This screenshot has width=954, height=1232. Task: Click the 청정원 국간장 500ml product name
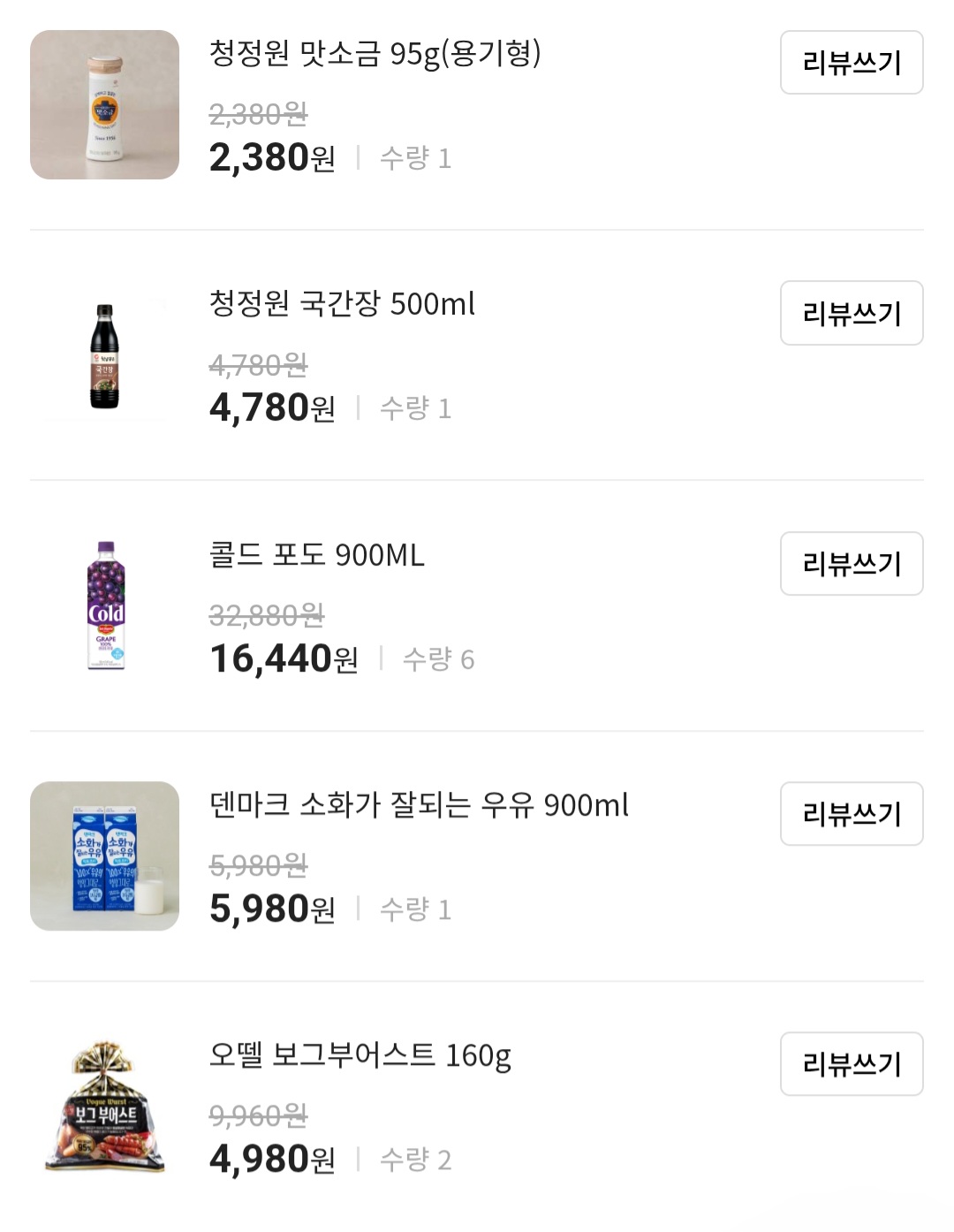coord(342,304)
